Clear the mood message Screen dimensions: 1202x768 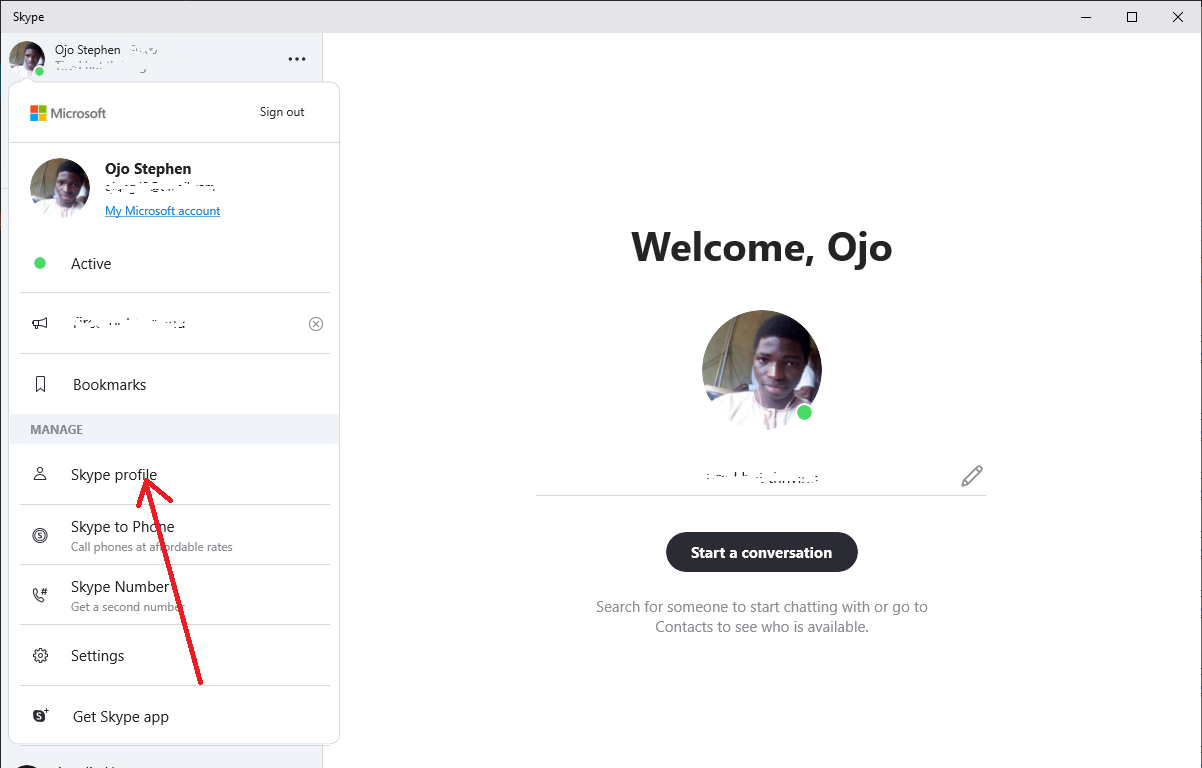click(316, 324)
